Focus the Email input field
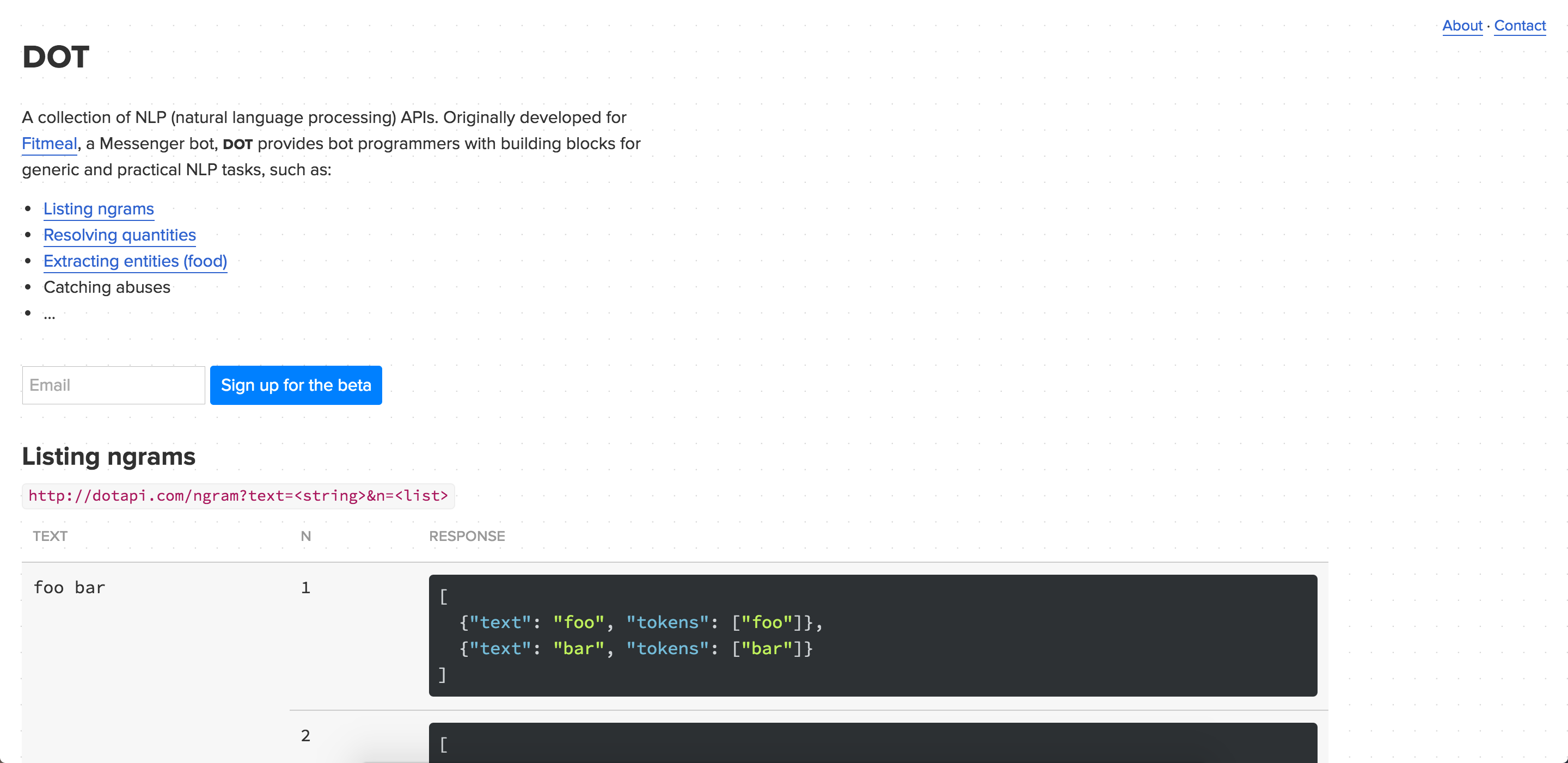The image size is (1568, 763). [x=113, y=385]
